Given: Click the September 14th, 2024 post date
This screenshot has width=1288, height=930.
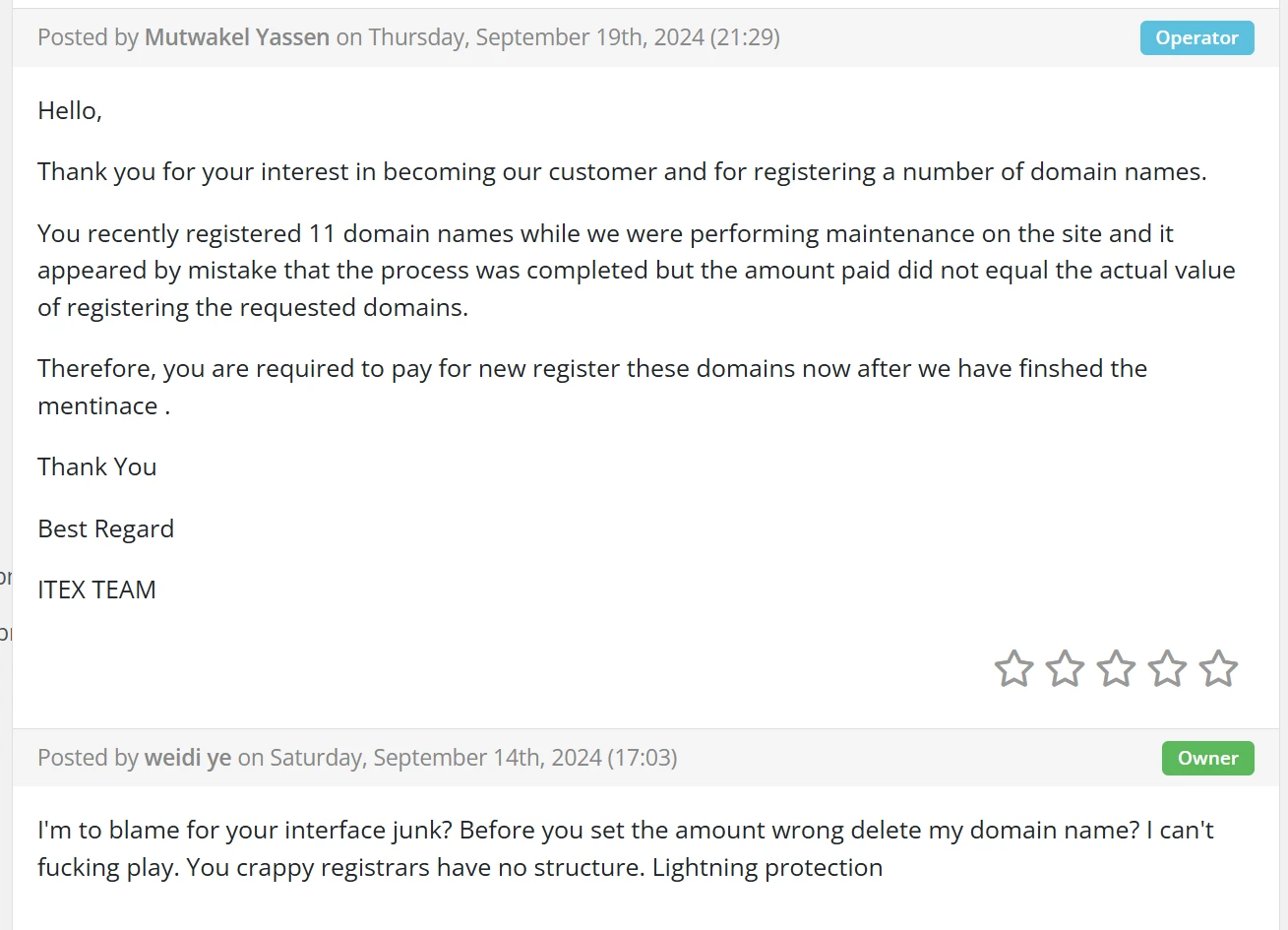Looking at the screenshot, I should pyautogui.click(x=473, y=758).
